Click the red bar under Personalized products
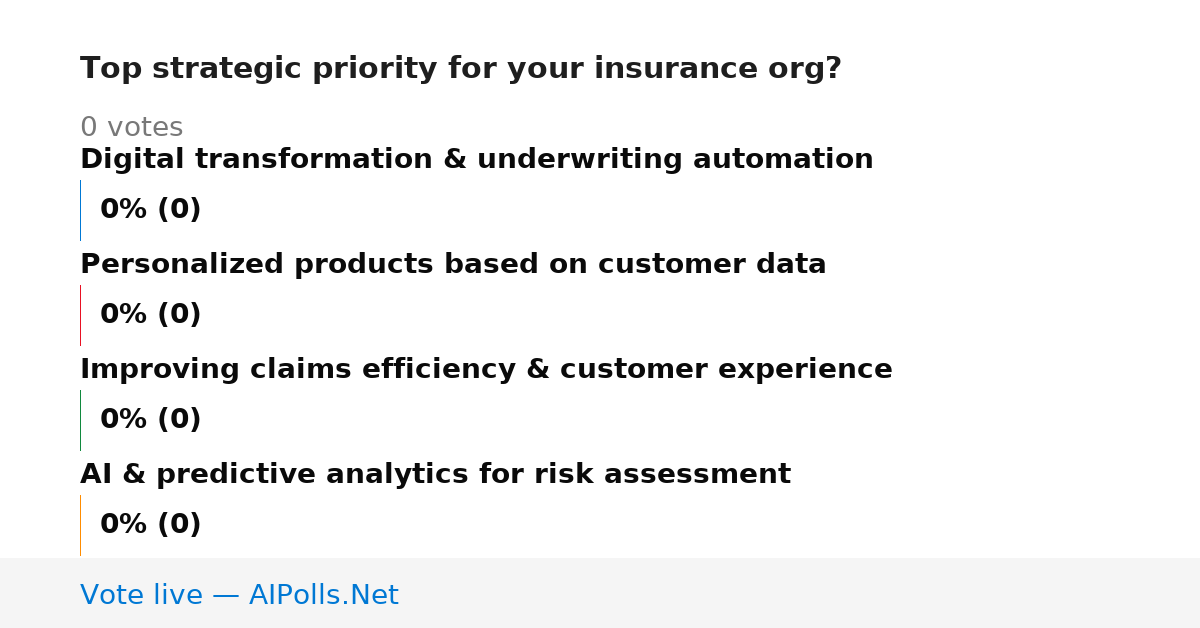The width and height of the screenshot is (1200, 628). click(x=80, y=315)
